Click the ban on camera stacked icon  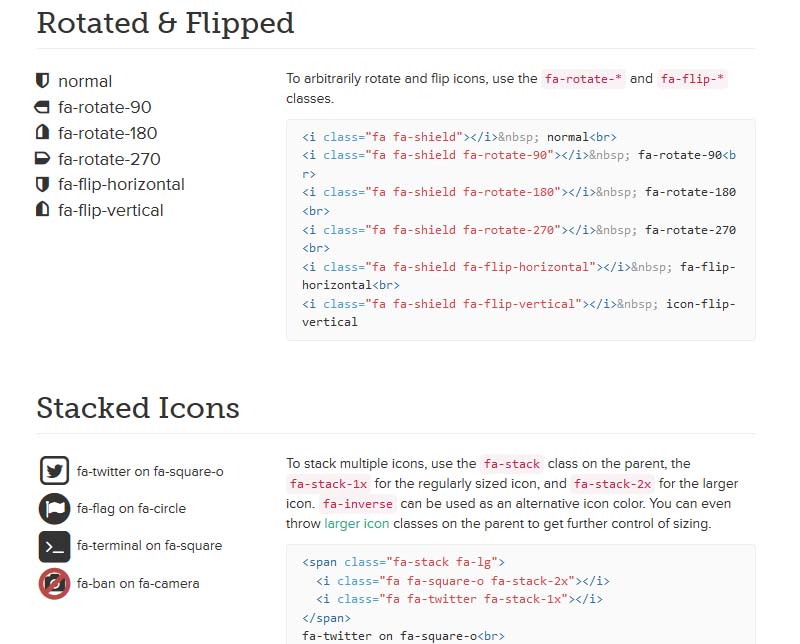[54, 583]
